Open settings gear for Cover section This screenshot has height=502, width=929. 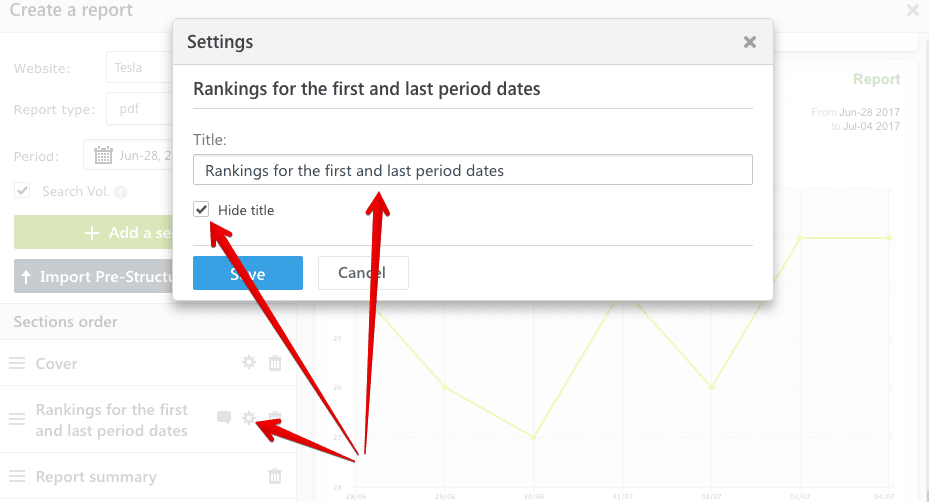tap(249, 362)
